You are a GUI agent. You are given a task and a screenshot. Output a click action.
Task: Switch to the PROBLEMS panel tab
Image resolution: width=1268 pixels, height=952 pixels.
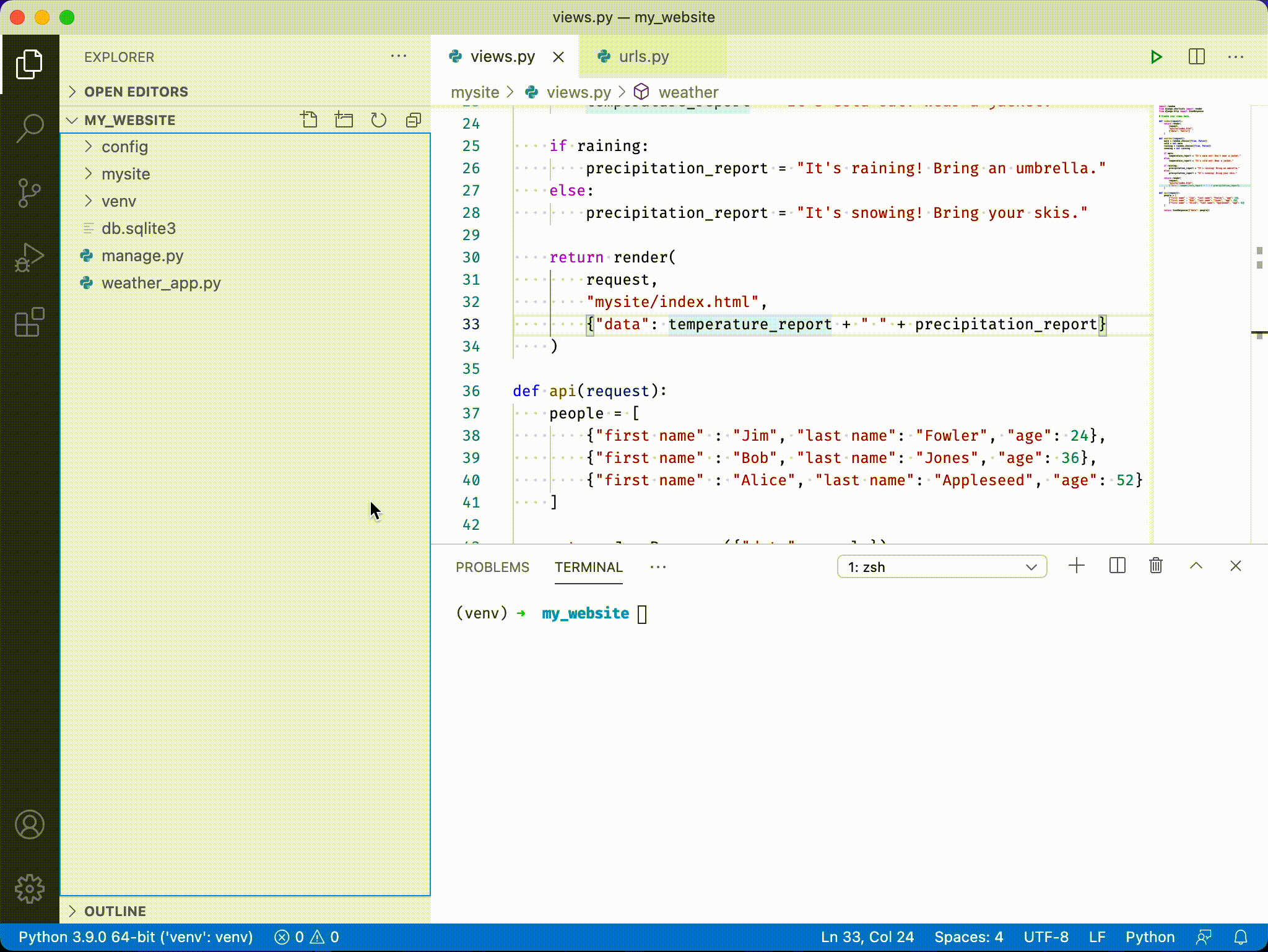pos(492,567)
